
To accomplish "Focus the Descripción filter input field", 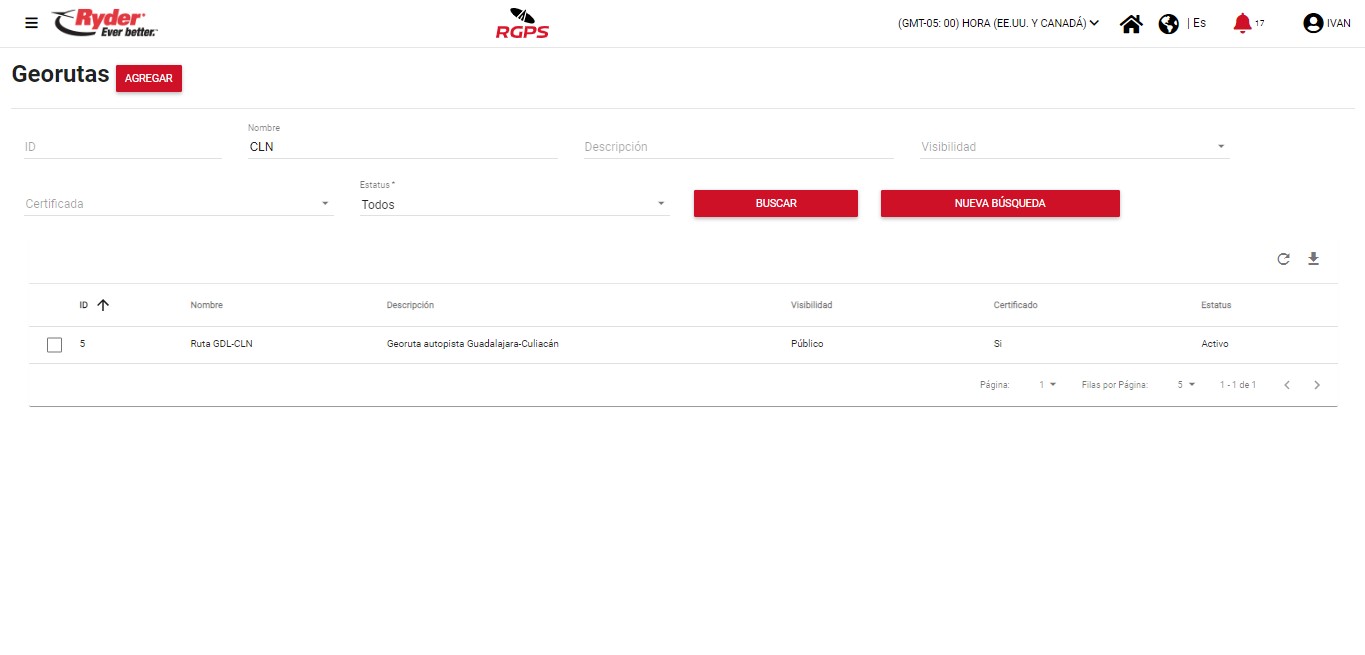I will point(738,147).
